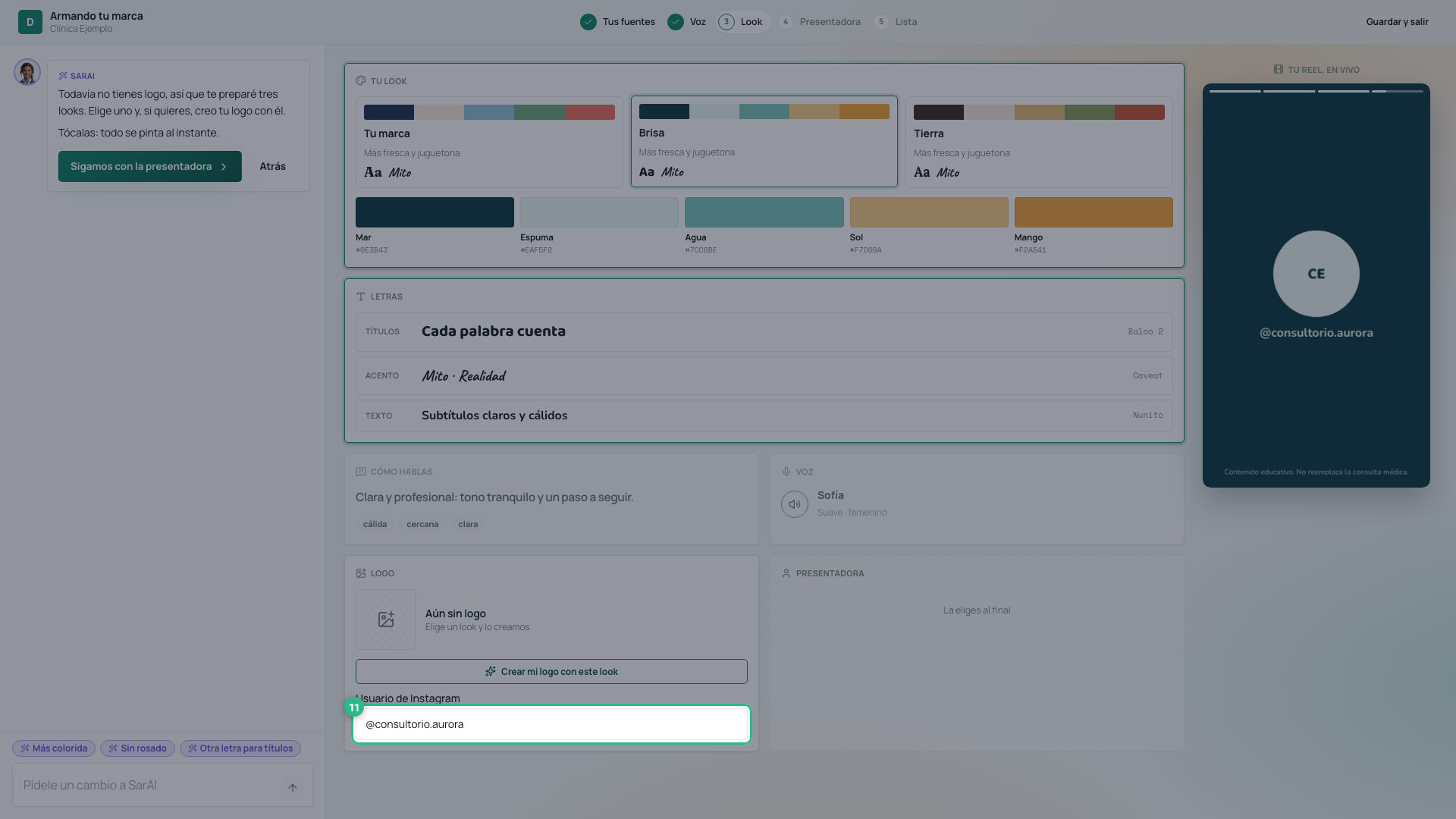Click the chat icon beside CÓMO HABLAS
This screenshot has width=1456, height=819.
click(361, 472)
